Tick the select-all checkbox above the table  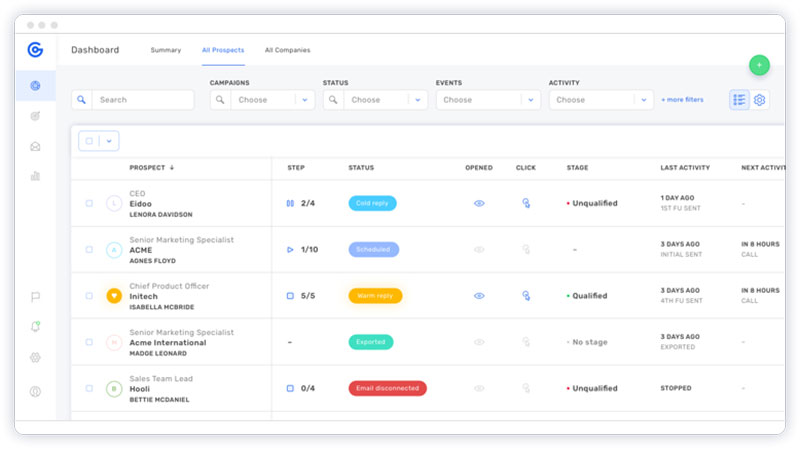(89, 141)
